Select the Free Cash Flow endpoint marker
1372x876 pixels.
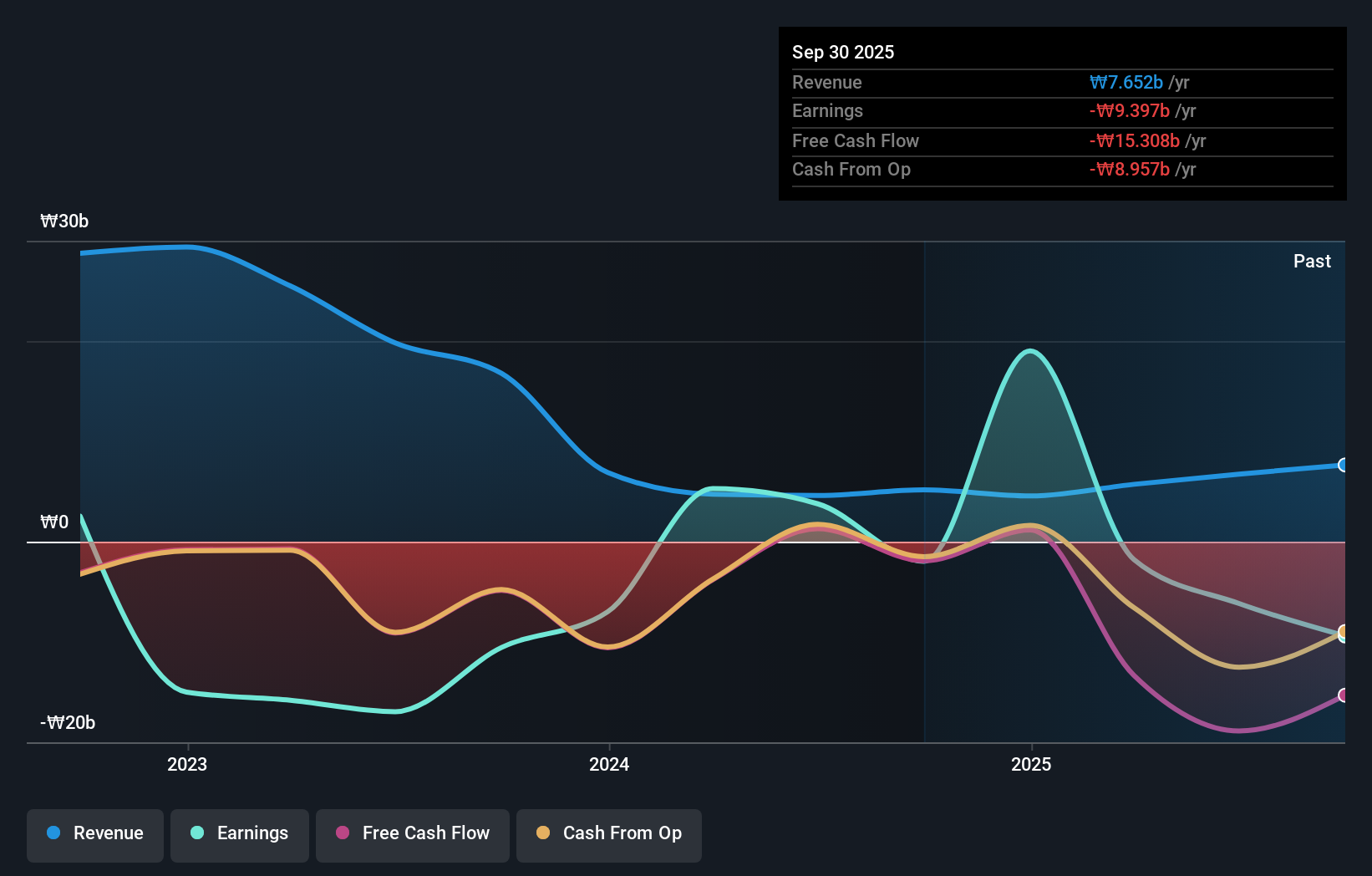(x=1342, y=694)
